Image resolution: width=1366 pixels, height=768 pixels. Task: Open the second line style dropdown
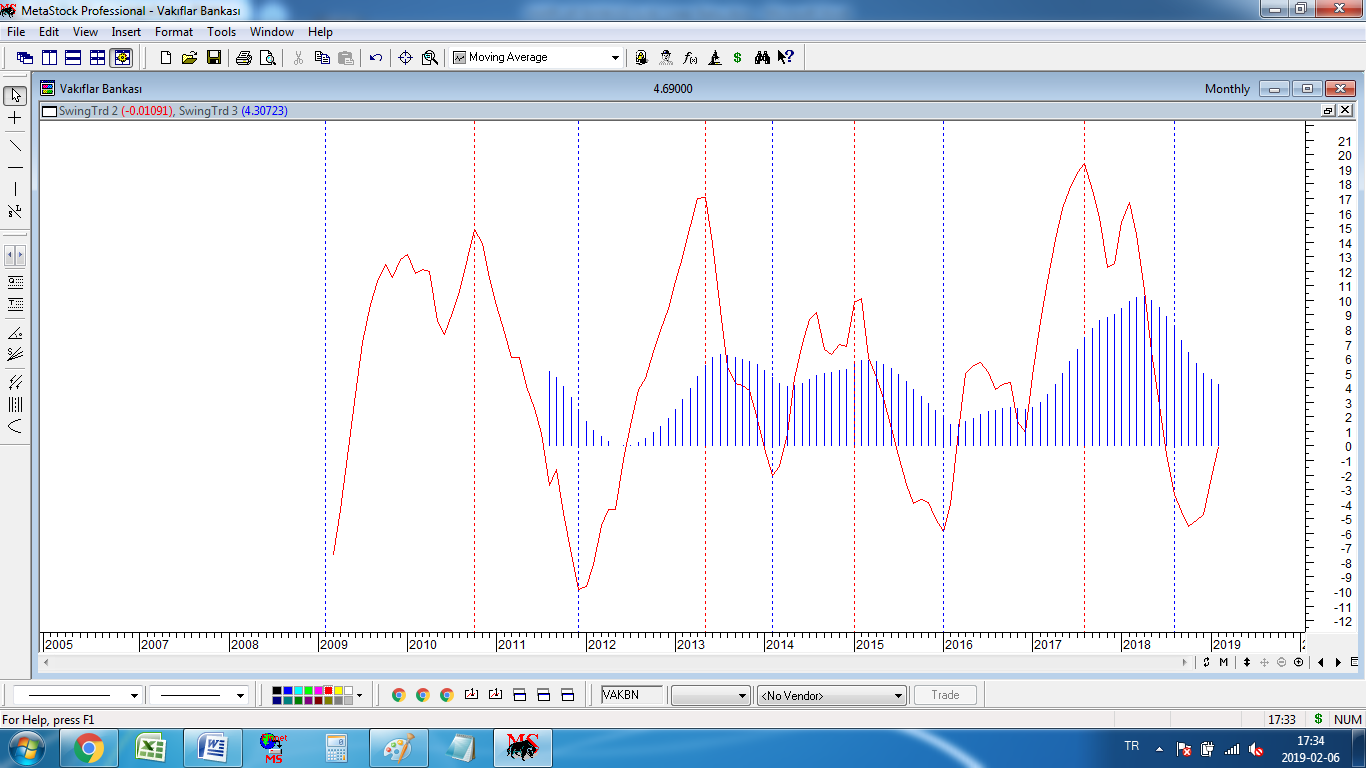[240, 695]
